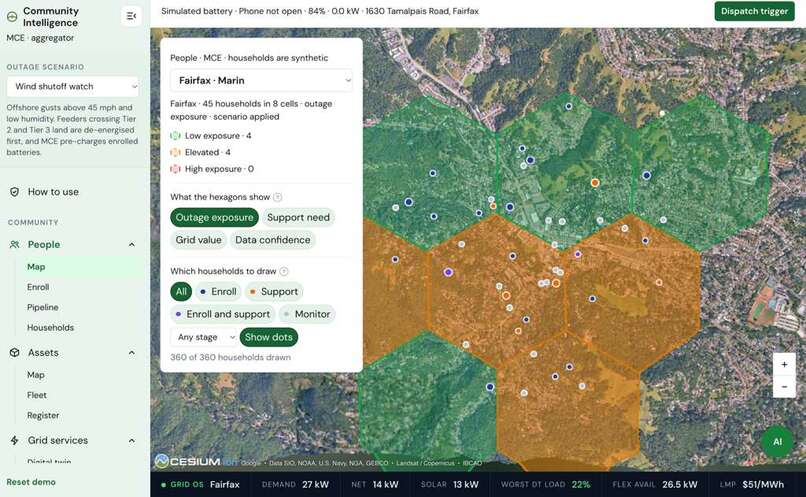Open the Fleet page under Assets
This screenshot has height=497, width=806.
(36, 395)
